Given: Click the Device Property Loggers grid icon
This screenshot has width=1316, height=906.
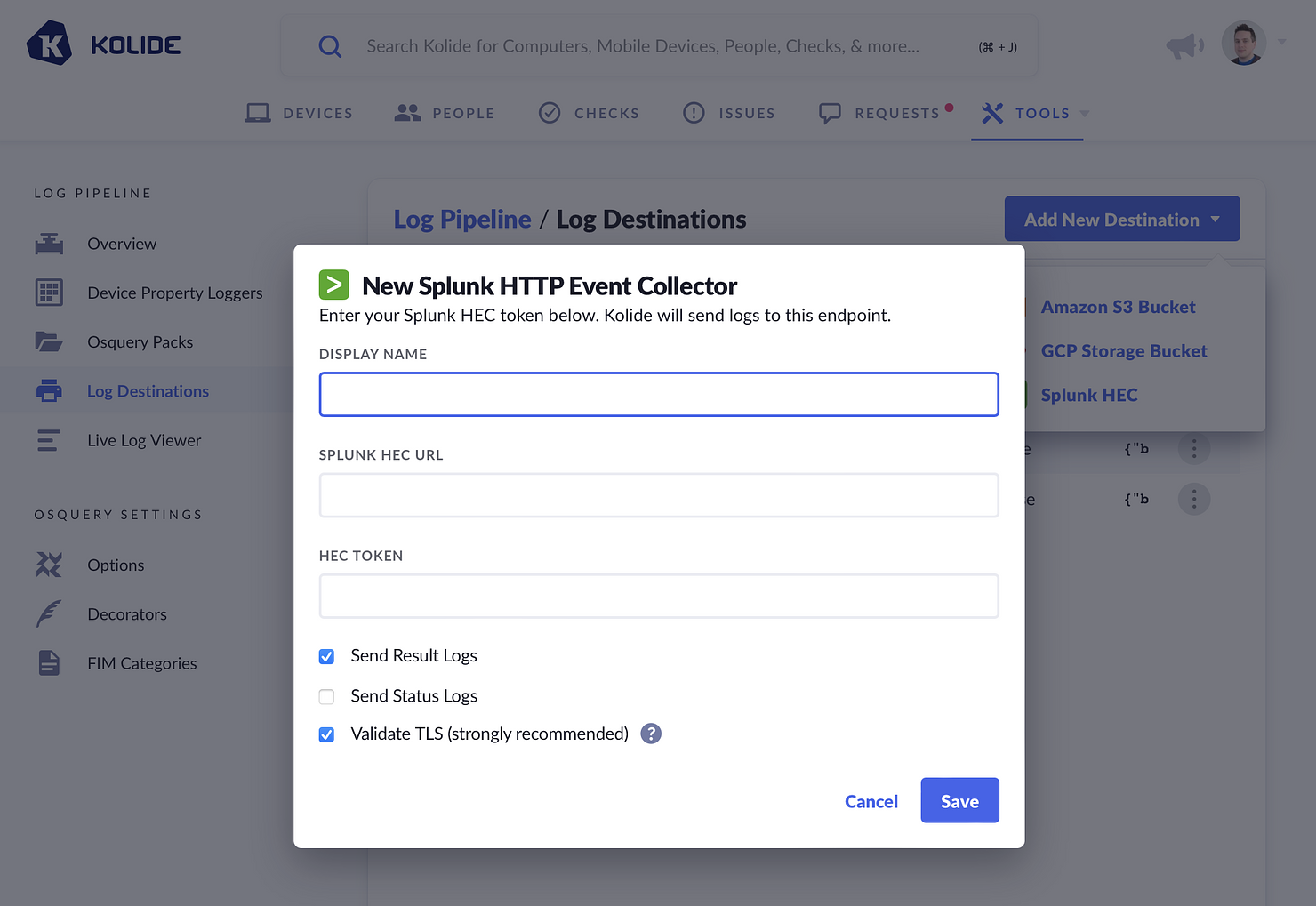Looking at the screenshot, I should tap(49, 293).
